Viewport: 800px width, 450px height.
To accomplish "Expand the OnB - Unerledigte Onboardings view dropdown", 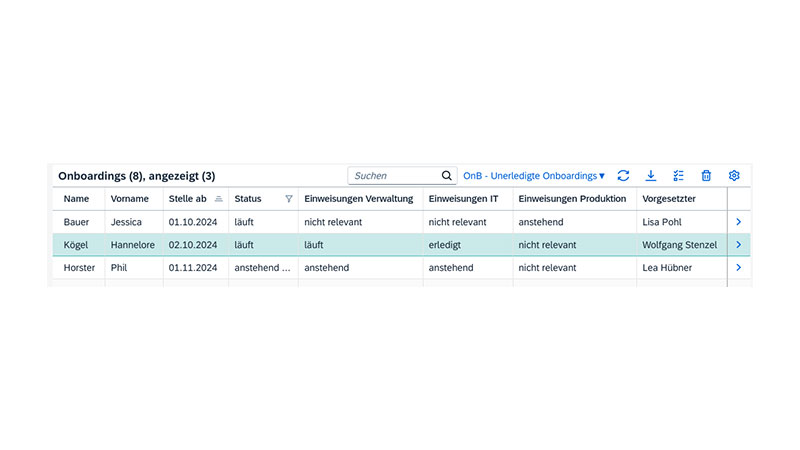I will click(534, 176).
